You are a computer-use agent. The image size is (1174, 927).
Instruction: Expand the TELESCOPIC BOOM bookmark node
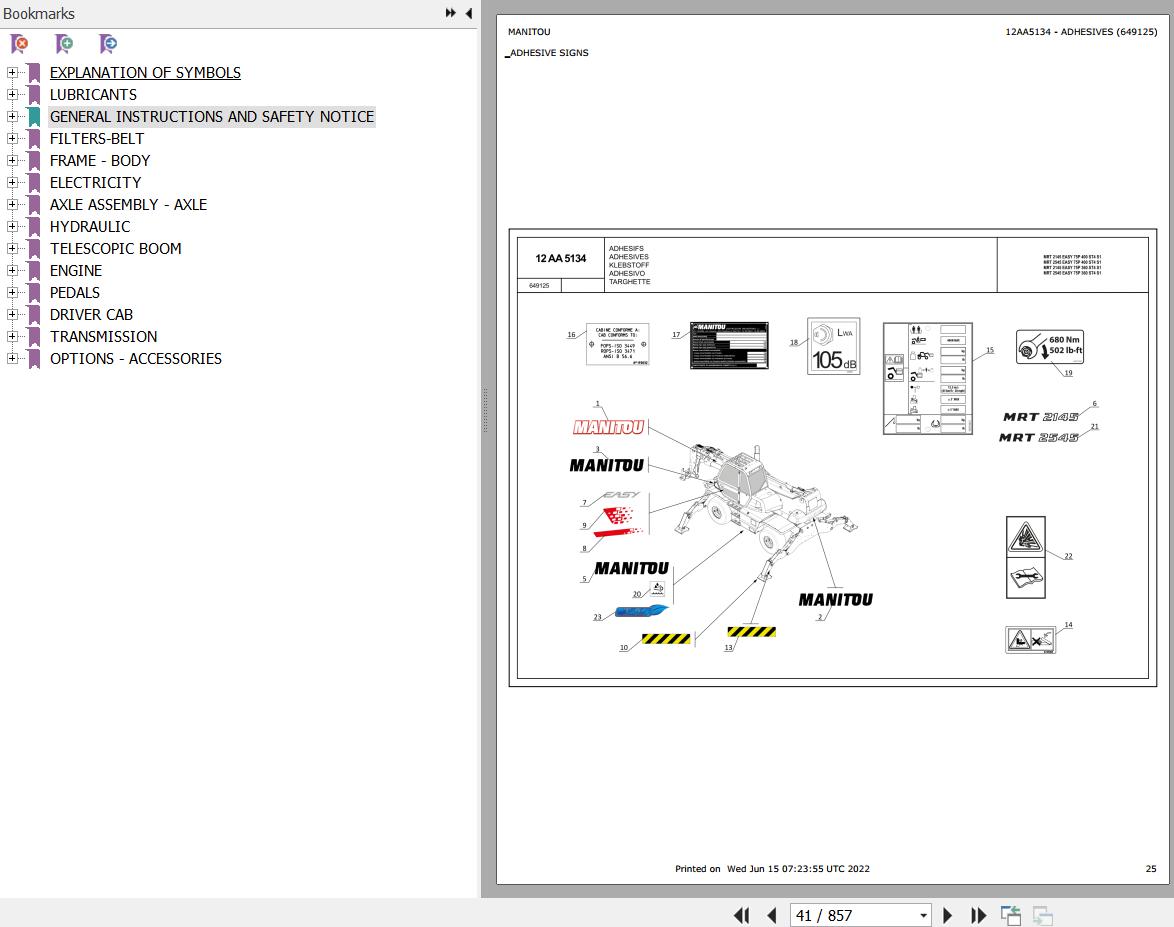(x=12, y=249)
